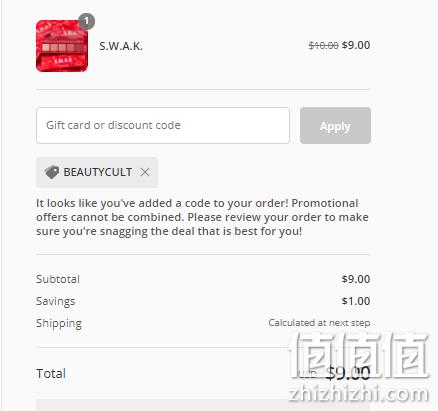Click the Apply button
Image resolution: width=438 pixels, height=411 pixels.
pos(335,126)
